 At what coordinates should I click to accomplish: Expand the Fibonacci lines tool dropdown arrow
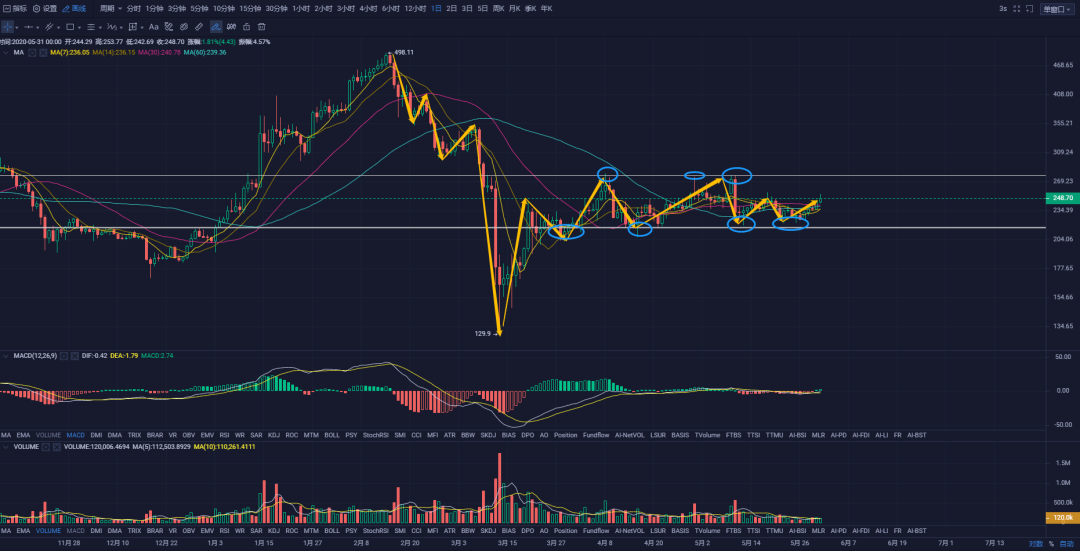tap(101, 28)
